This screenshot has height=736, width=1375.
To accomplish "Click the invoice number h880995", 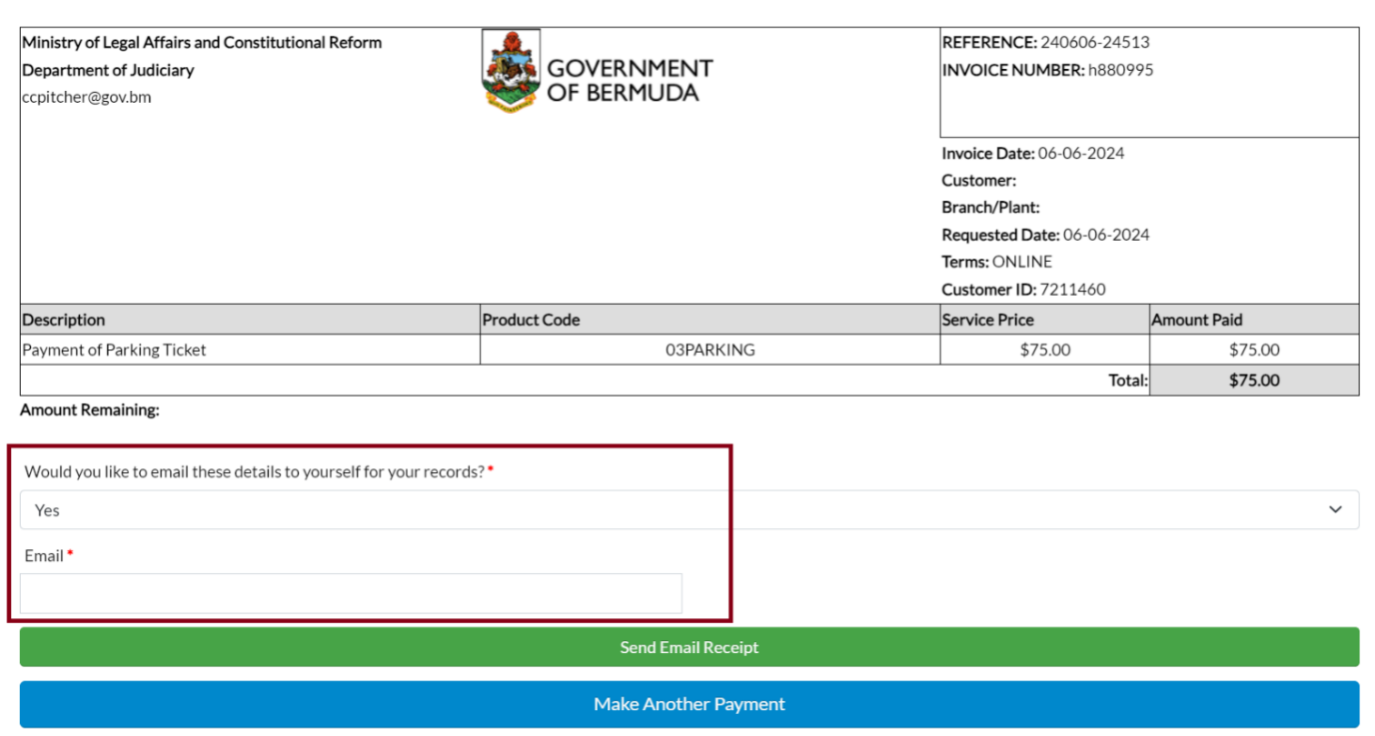I will (1120, 70).
